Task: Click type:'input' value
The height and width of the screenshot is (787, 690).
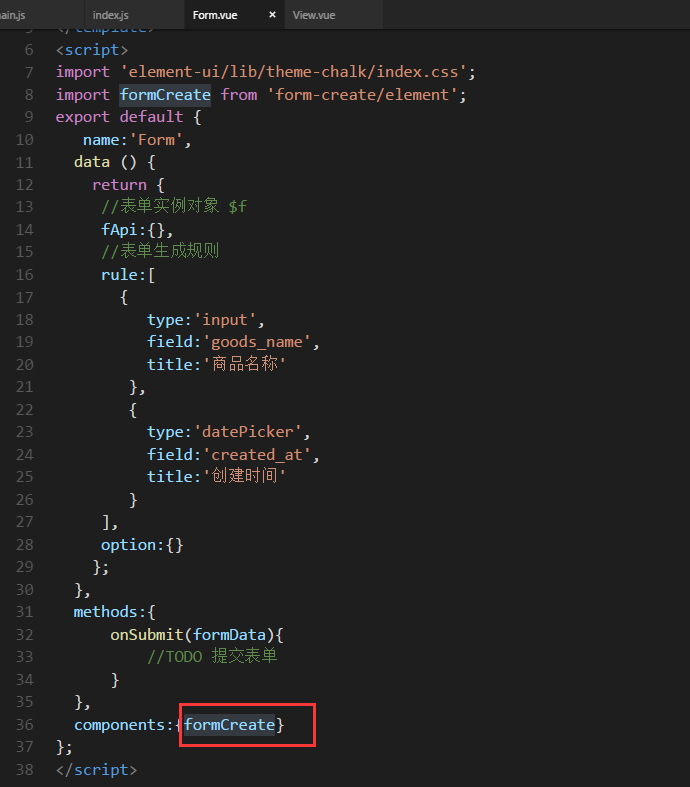Action: click(227, 320)
